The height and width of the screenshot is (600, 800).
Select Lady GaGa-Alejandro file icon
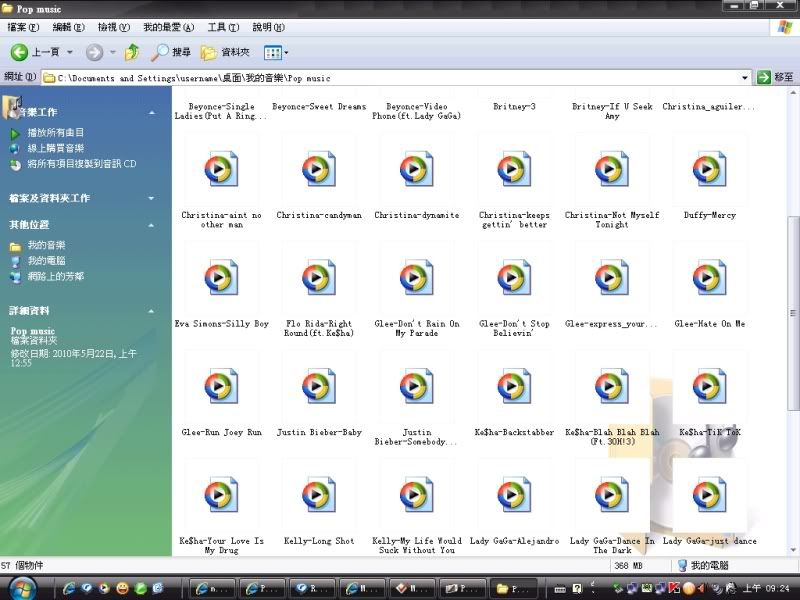514,494
